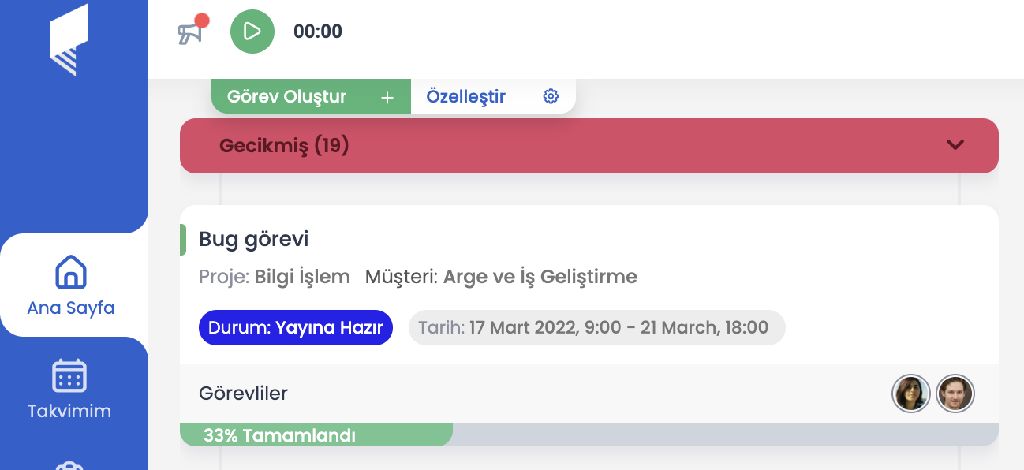
Task: Click the Arge ve İş Geliştirme customer
Action: (x=540, y=276)
